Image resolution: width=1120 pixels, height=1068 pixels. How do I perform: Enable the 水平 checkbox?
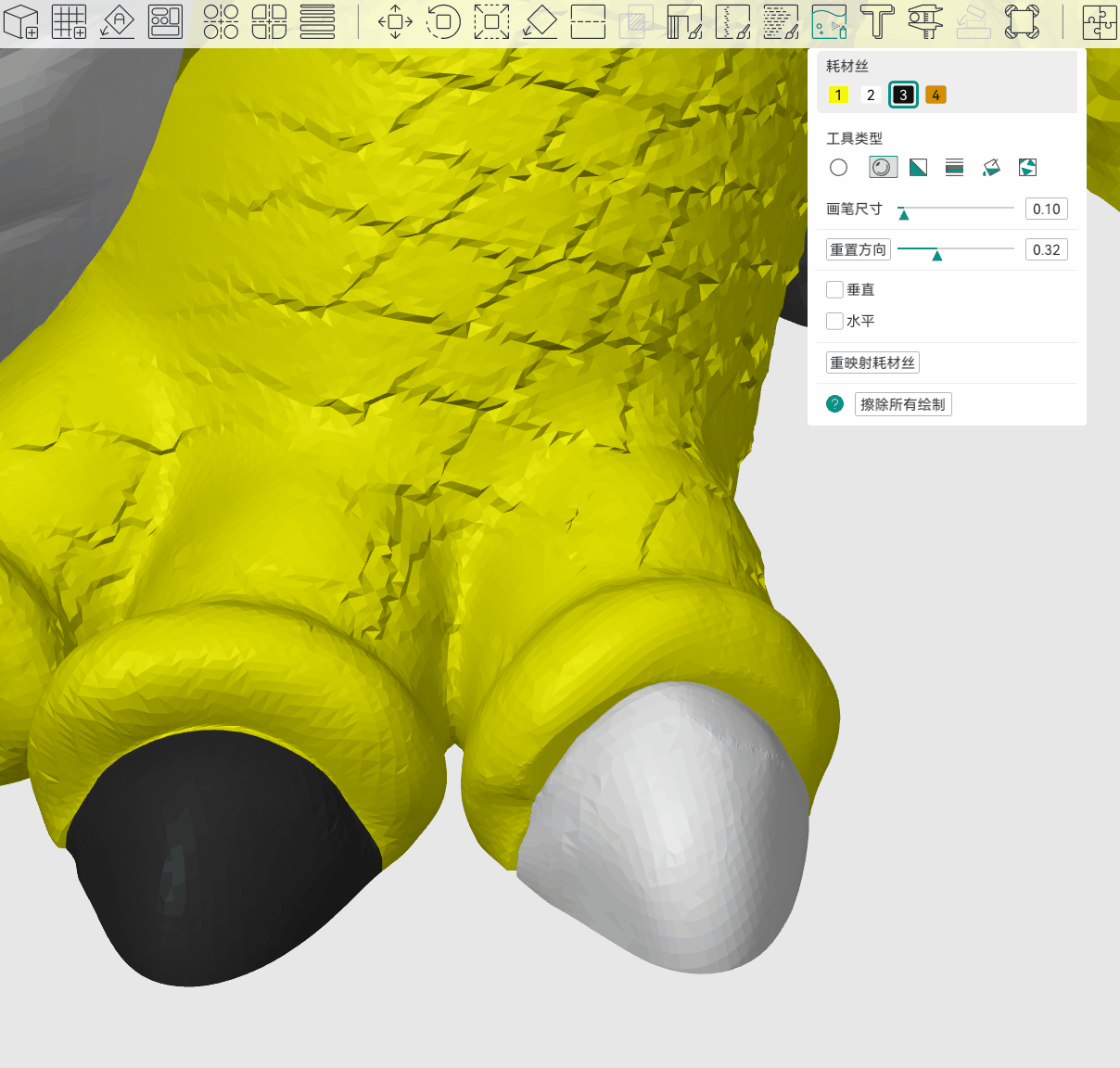(834, 321)
